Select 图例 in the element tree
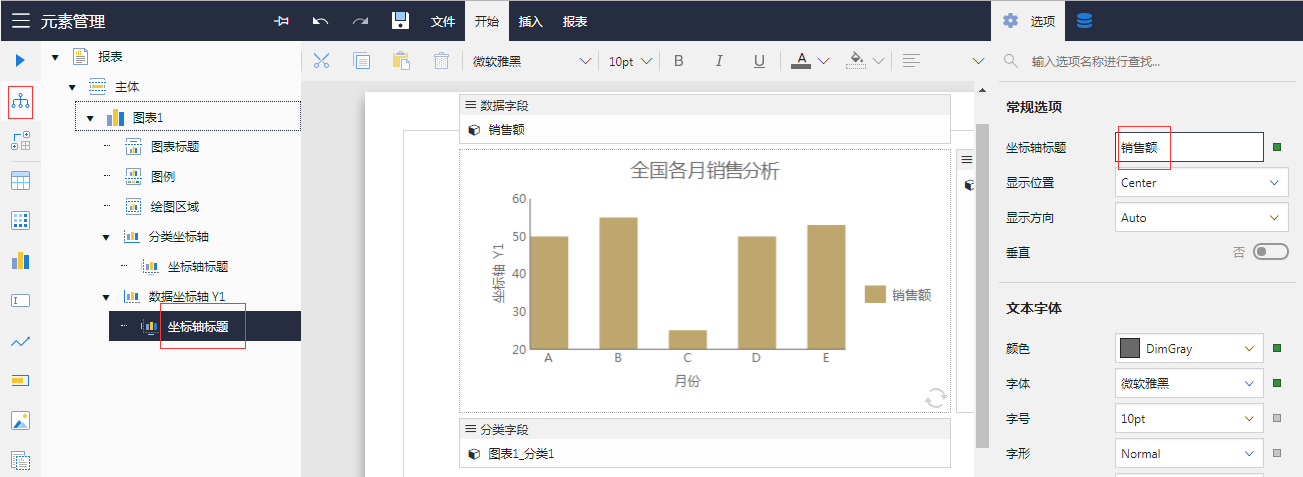Screen dimensions: 1303x477 point(162,177)
